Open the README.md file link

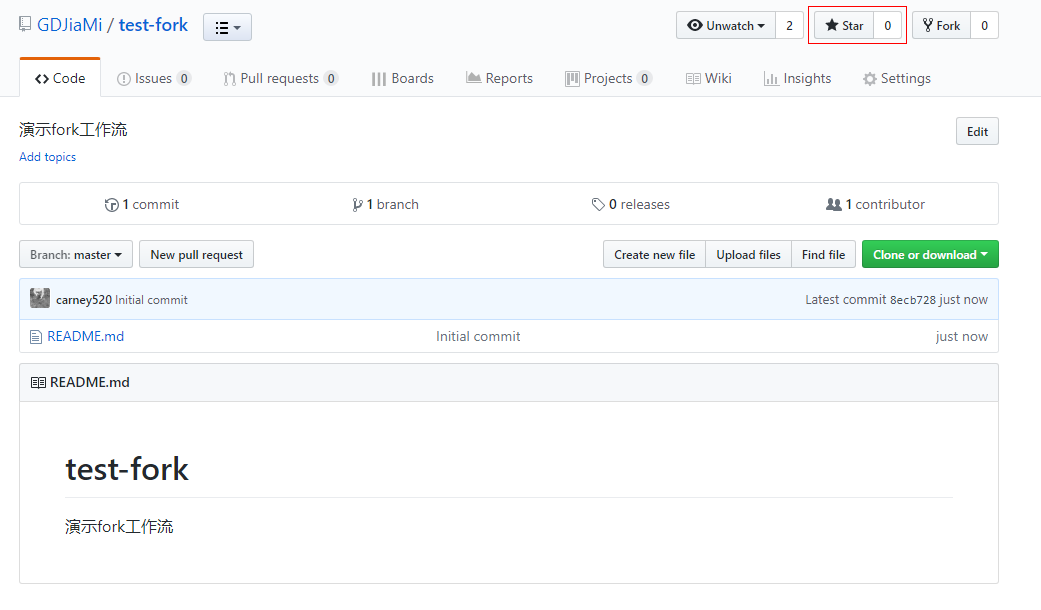[x=85, y=337]
